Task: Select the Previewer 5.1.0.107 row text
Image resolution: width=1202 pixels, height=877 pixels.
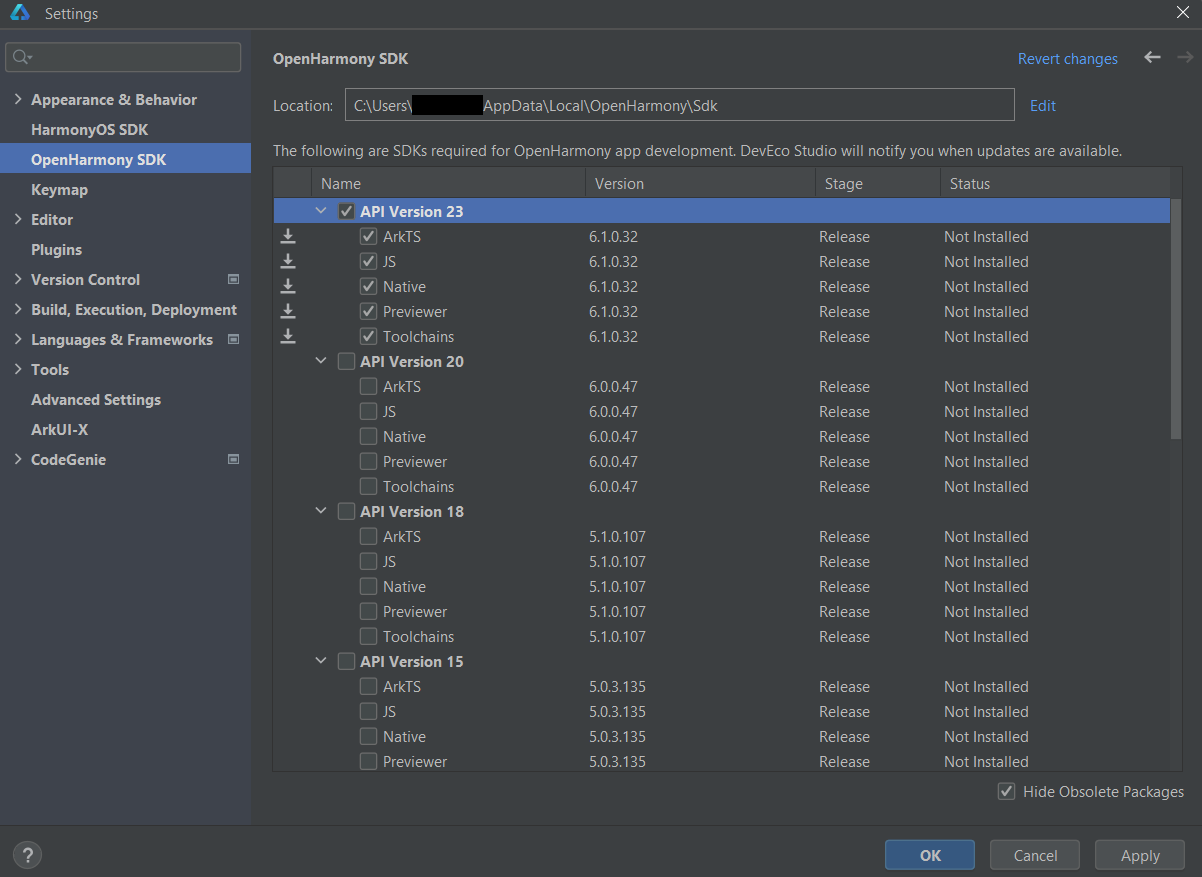Action: (415, 612)
